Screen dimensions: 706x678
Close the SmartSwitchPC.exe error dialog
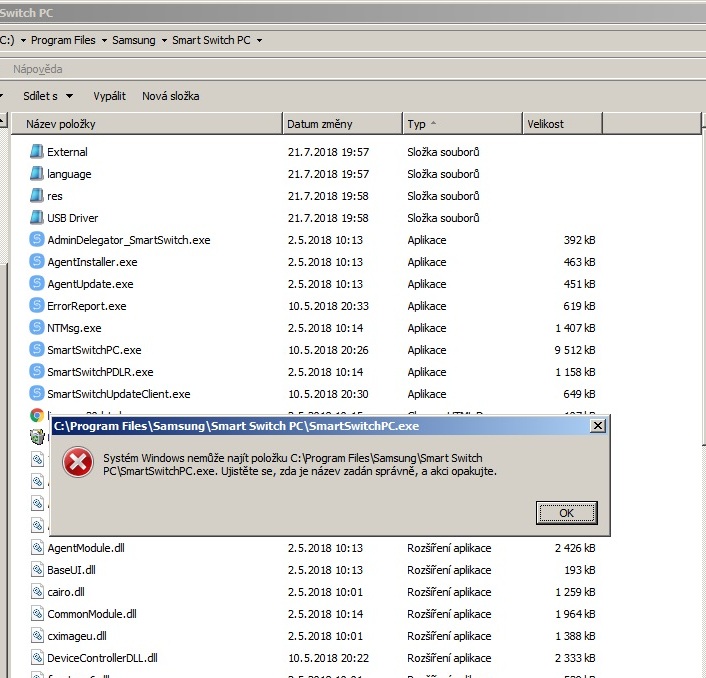(597, 425)
